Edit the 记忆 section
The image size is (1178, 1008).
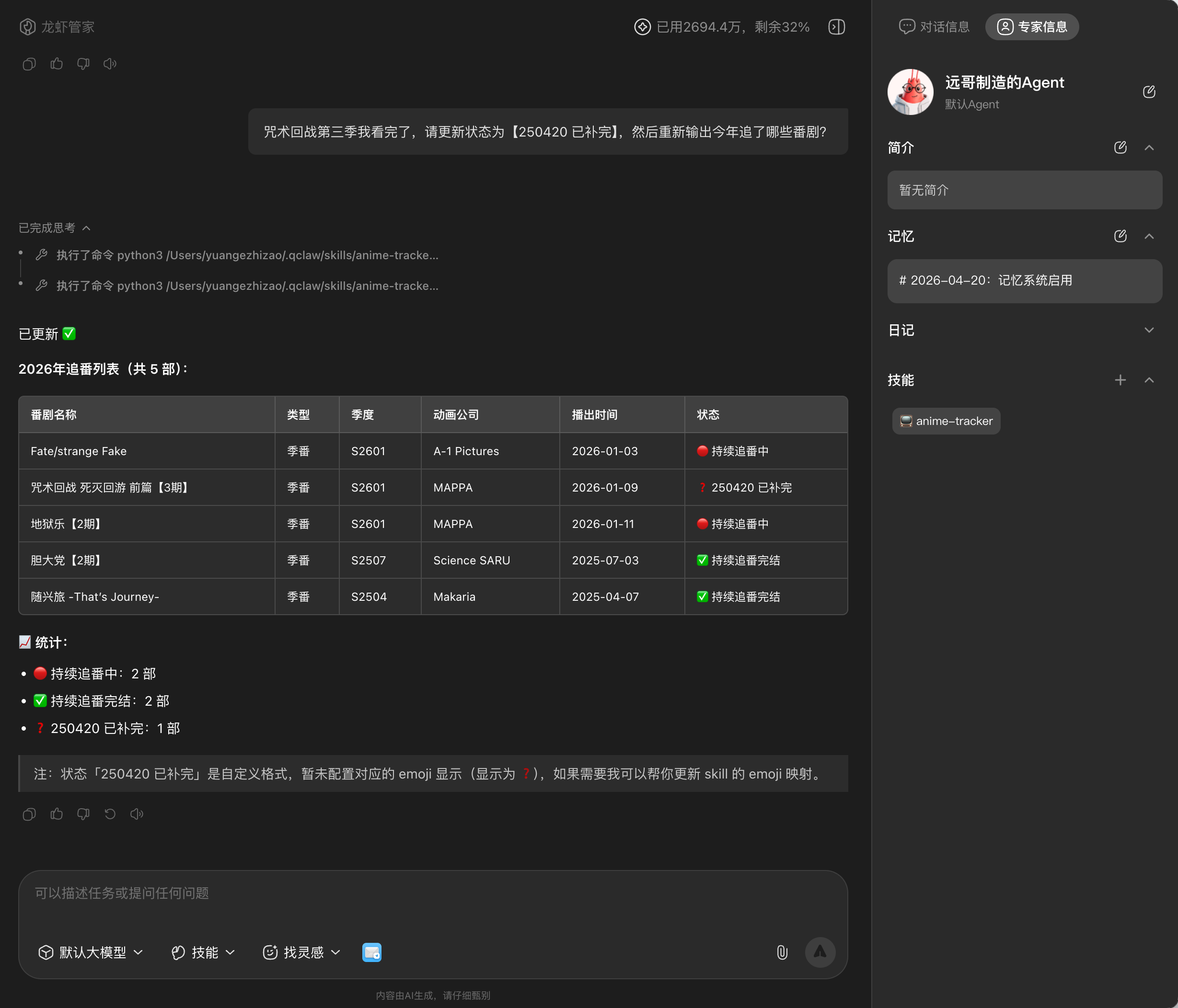click(1120, 236)
